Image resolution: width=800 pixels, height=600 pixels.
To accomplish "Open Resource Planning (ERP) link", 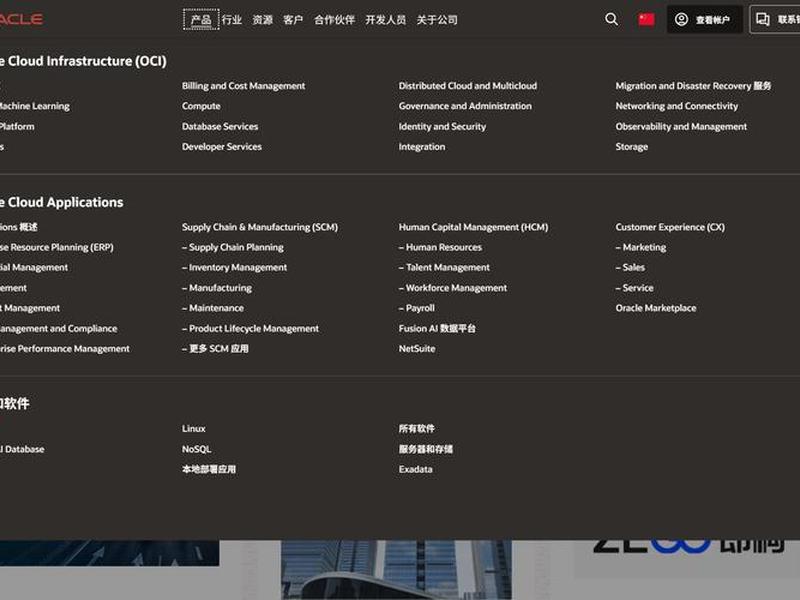I will (57, 247).
